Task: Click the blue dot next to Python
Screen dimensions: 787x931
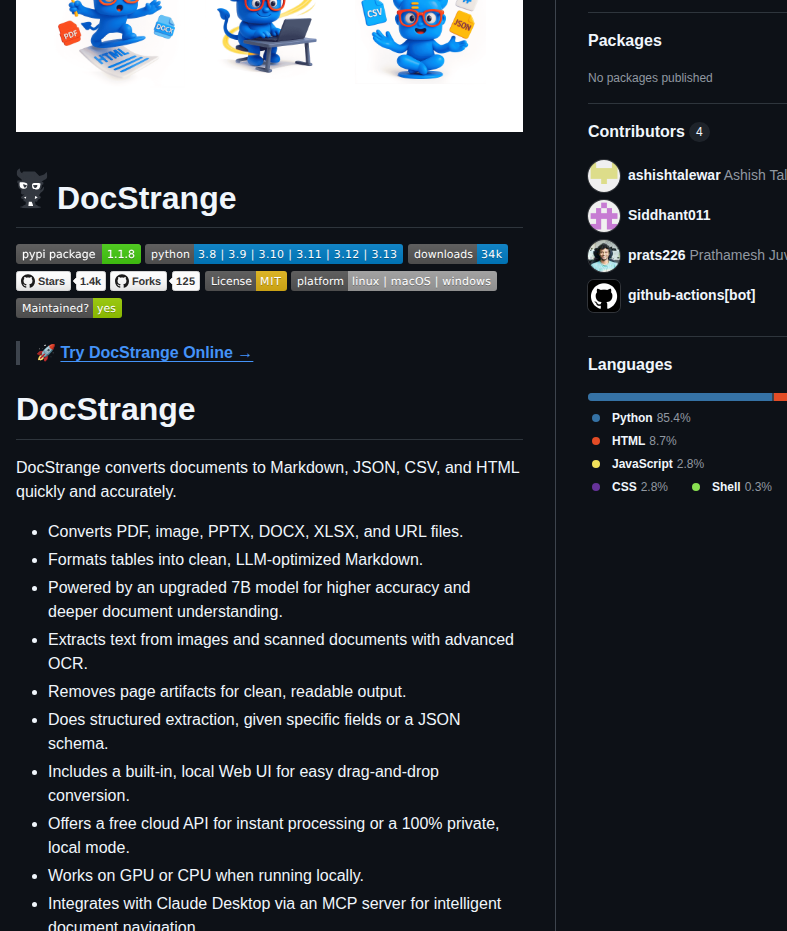Action: (x=596, y=418)
